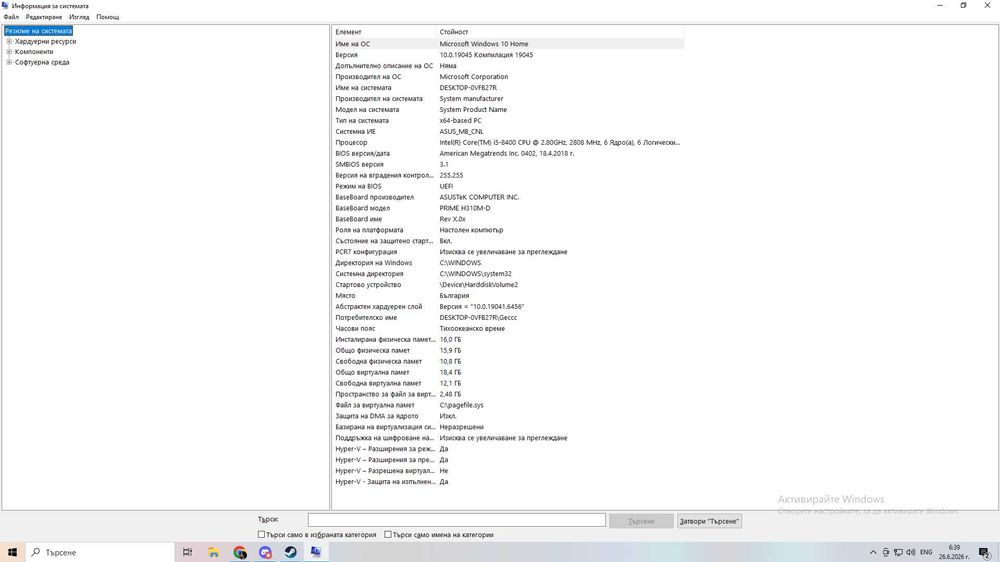Screen dimensions: 1000x562
Task: Select the 'Версия' row
Action: (508, 55)
